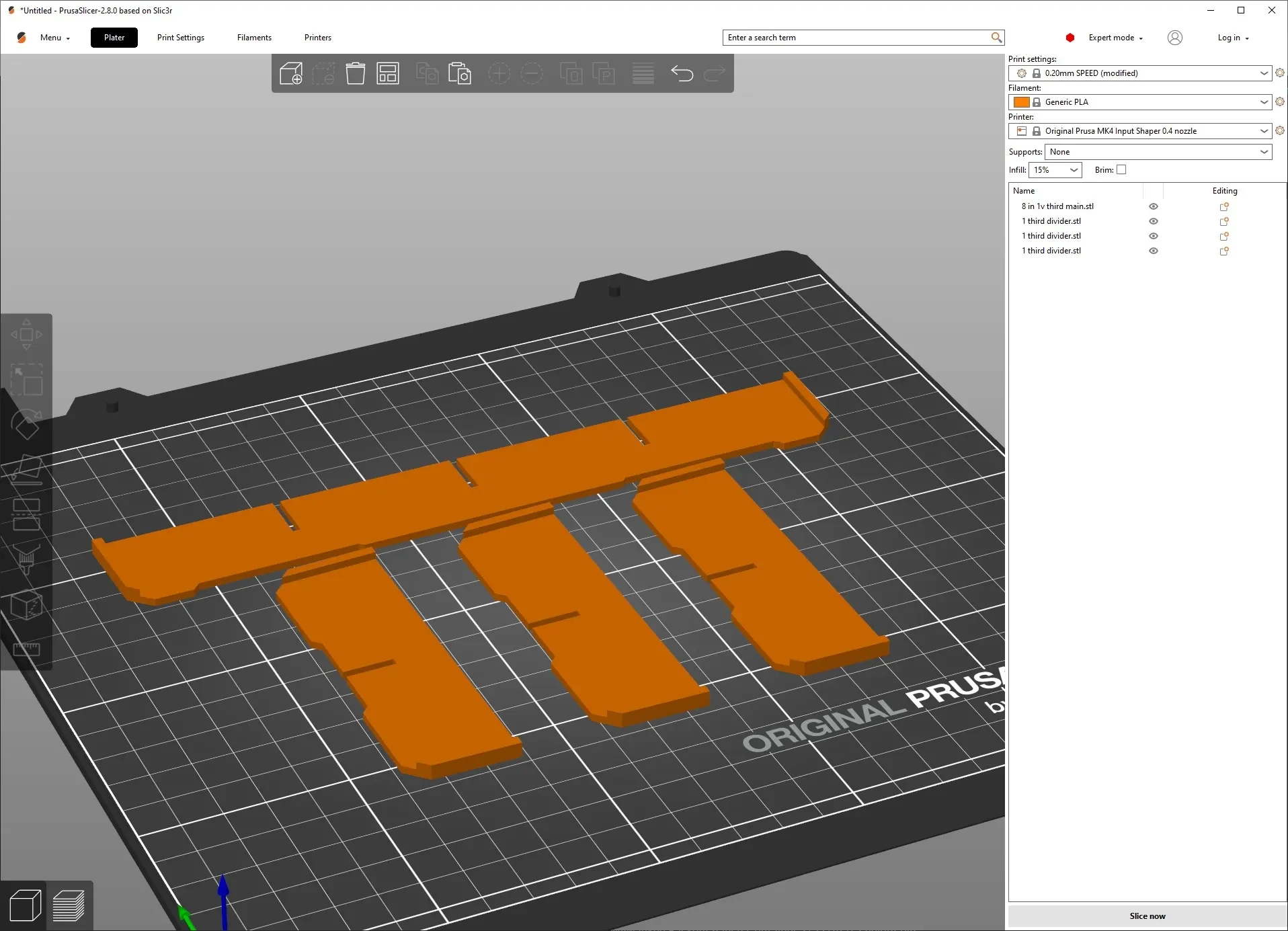Select the Paint-on supports tool
Viewport: 1288px width, 931px height.
click(x=26, y=559)
